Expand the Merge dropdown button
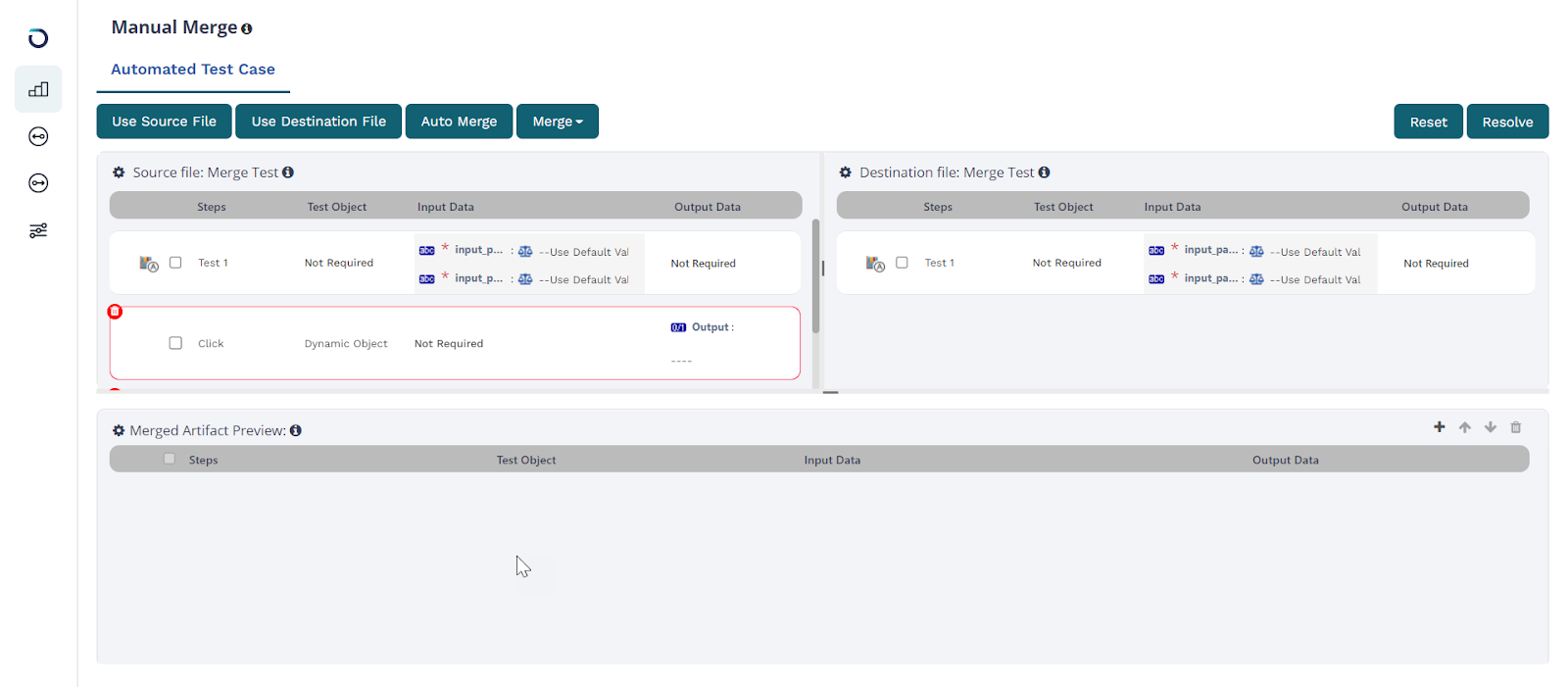This screenshot has height=687, width=1568. pyautogui.click(x=557, y=122)
